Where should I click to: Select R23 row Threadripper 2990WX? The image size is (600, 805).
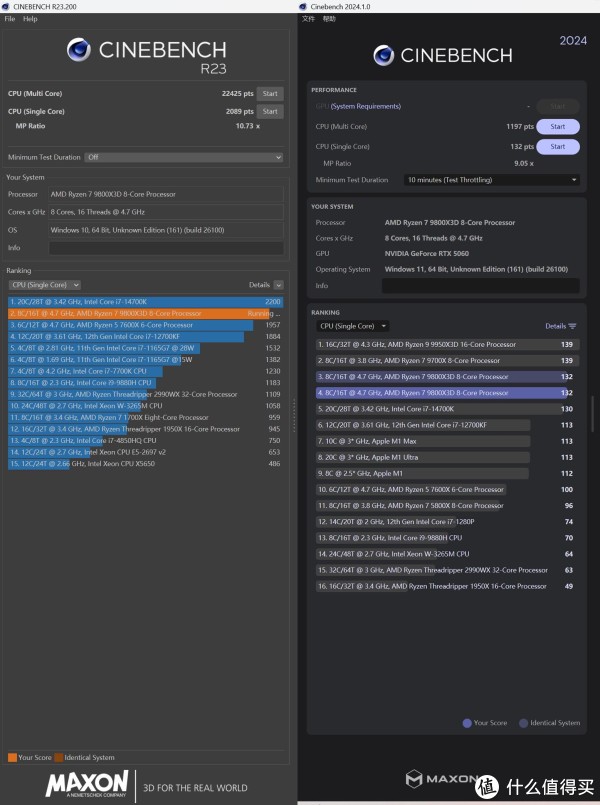click(x=146, y=394)
